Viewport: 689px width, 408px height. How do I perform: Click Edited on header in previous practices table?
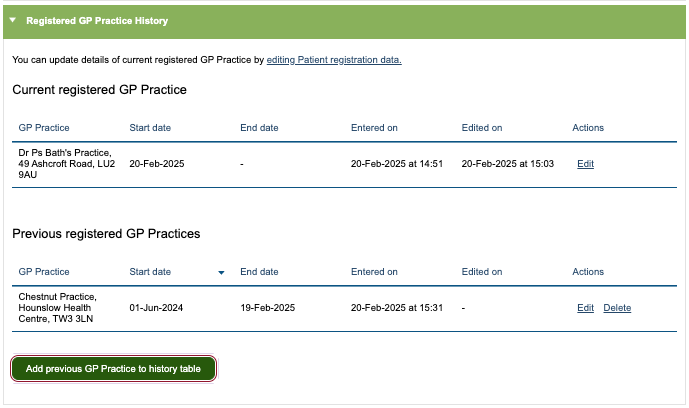(482, 272)
